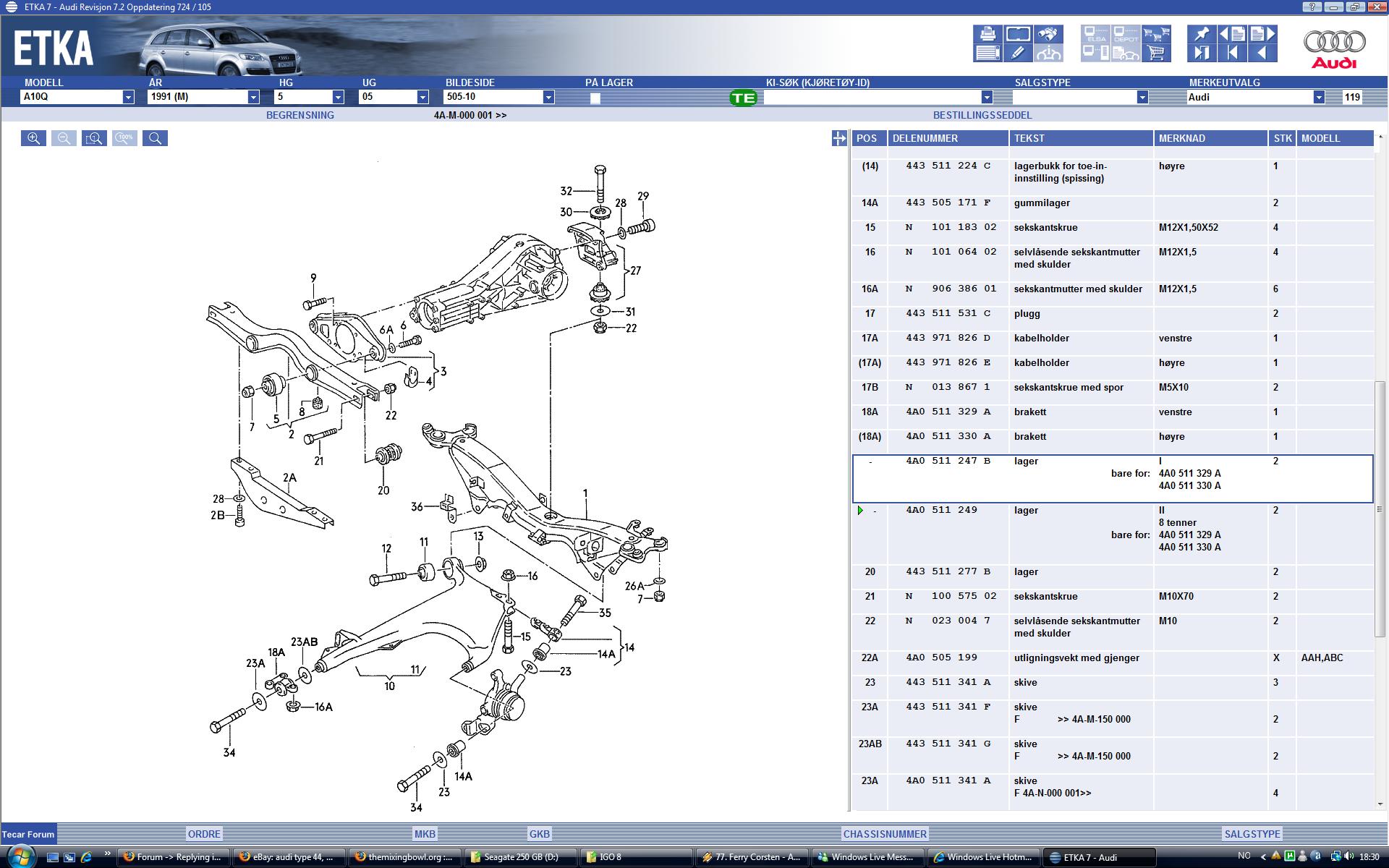
Task: Switch to Windows Live Hotmail taskbar window
Action: click(982, 857)
